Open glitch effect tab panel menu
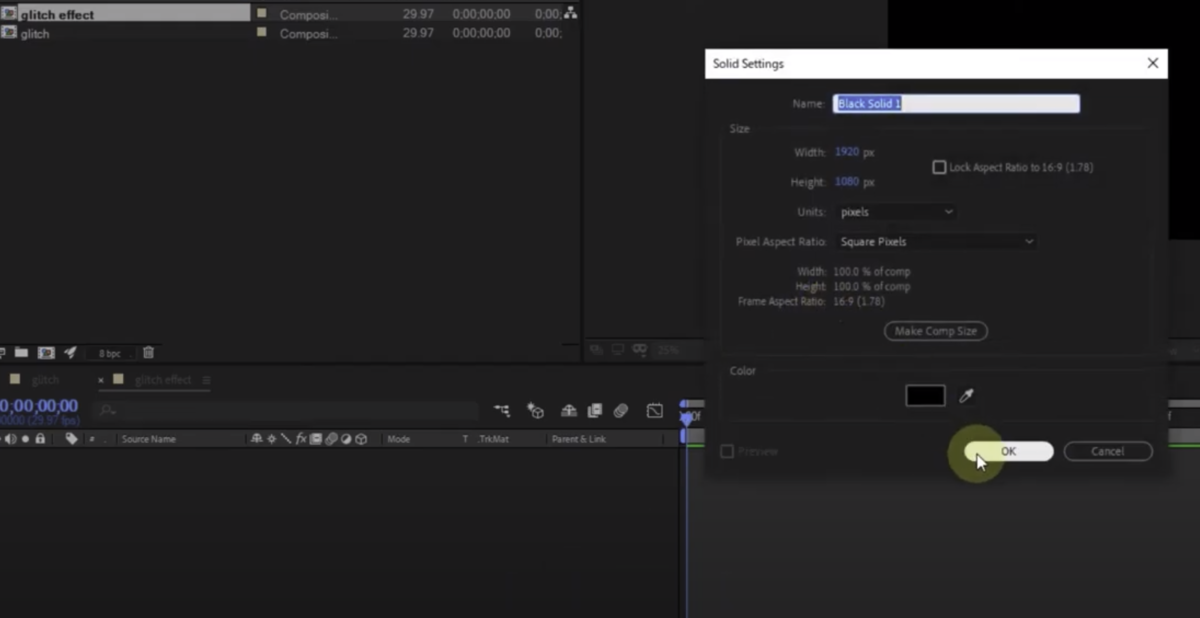The image size is (1200, 618). [207, 380]
